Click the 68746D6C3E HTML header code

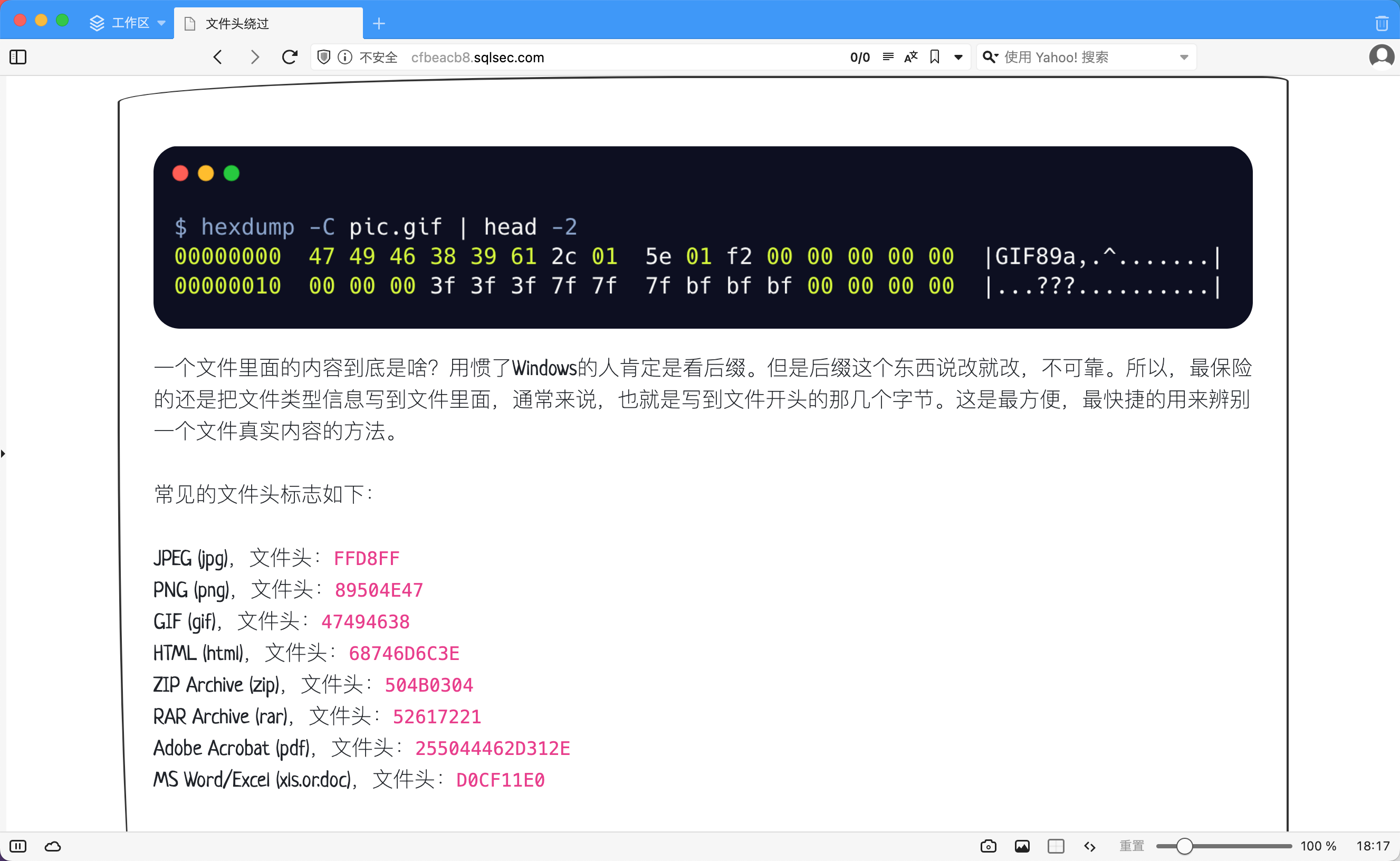(x=404, y=653)
